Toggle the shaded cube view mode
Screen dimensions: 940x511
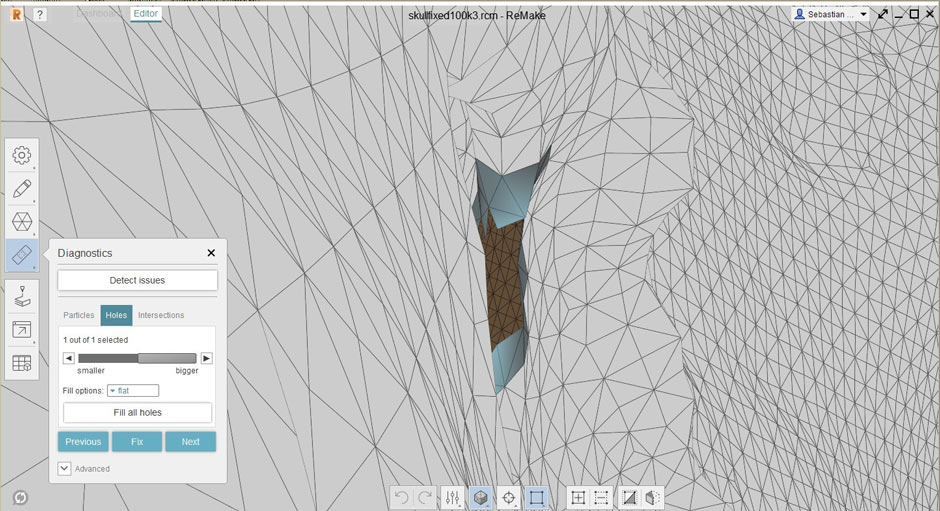[481, 497]
